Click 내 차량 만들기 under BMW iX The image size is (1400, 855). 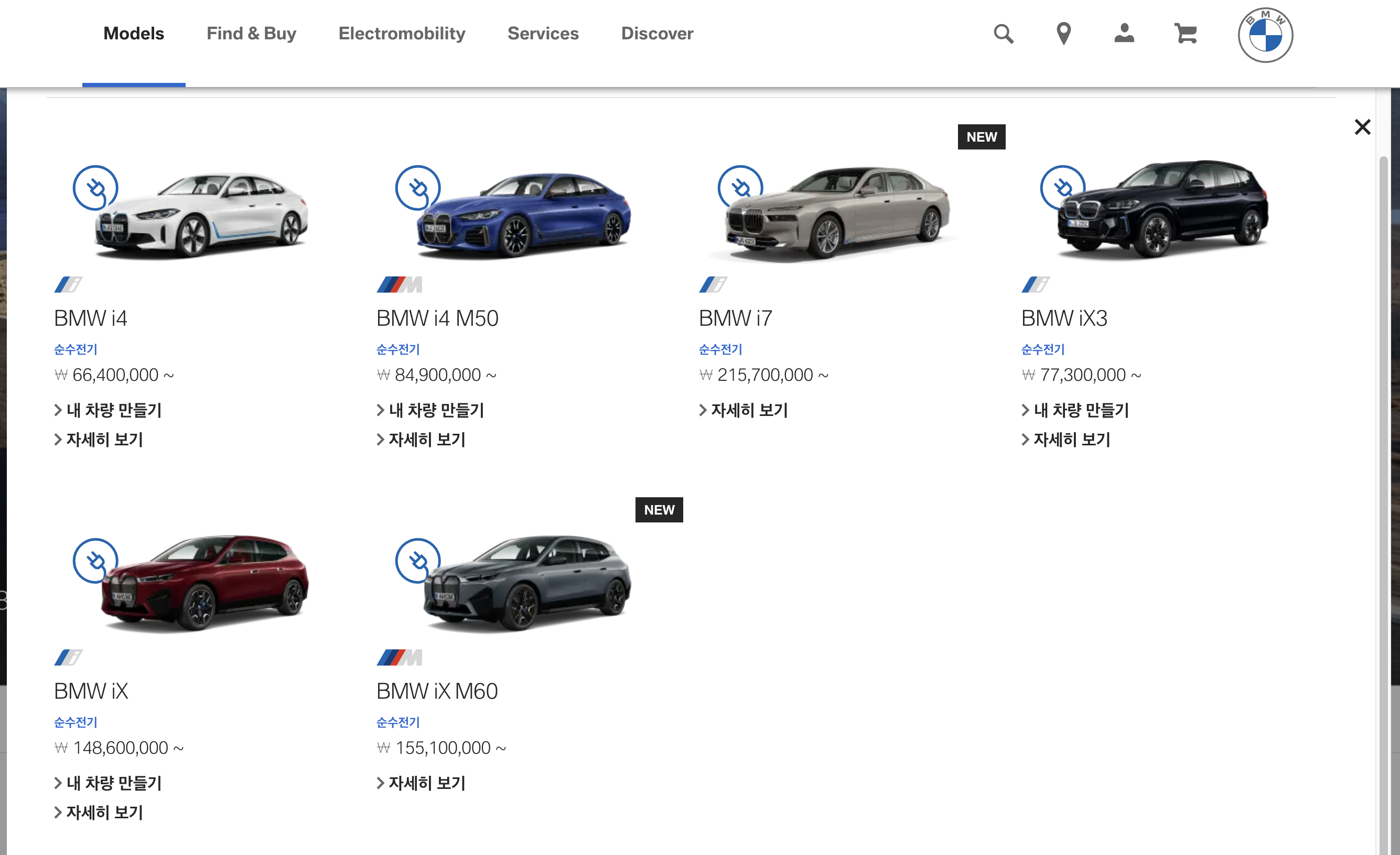[x=108, y=783]
